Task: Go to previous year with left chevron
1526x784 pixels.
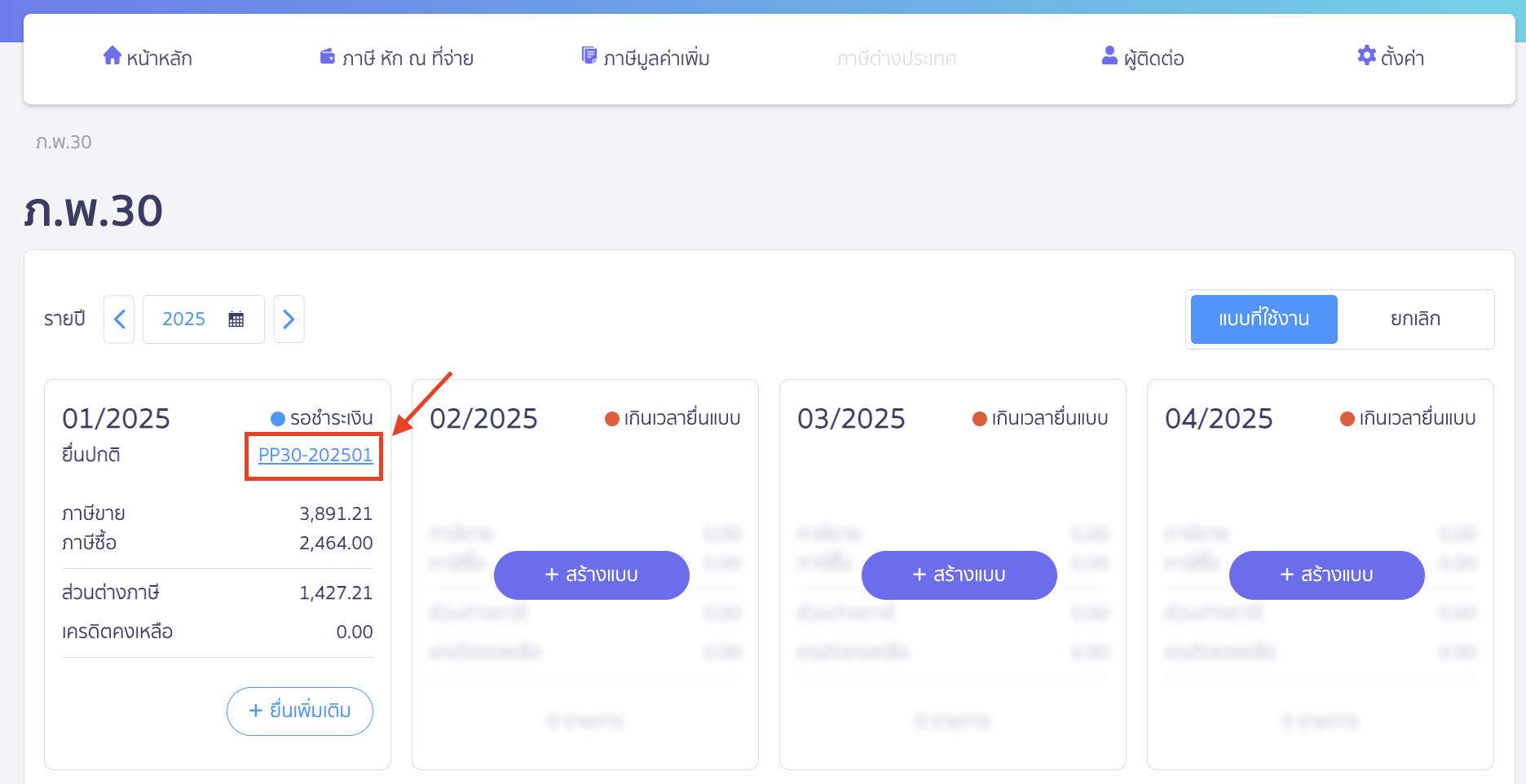Action: pyautogui.click(x=119, y=319)
